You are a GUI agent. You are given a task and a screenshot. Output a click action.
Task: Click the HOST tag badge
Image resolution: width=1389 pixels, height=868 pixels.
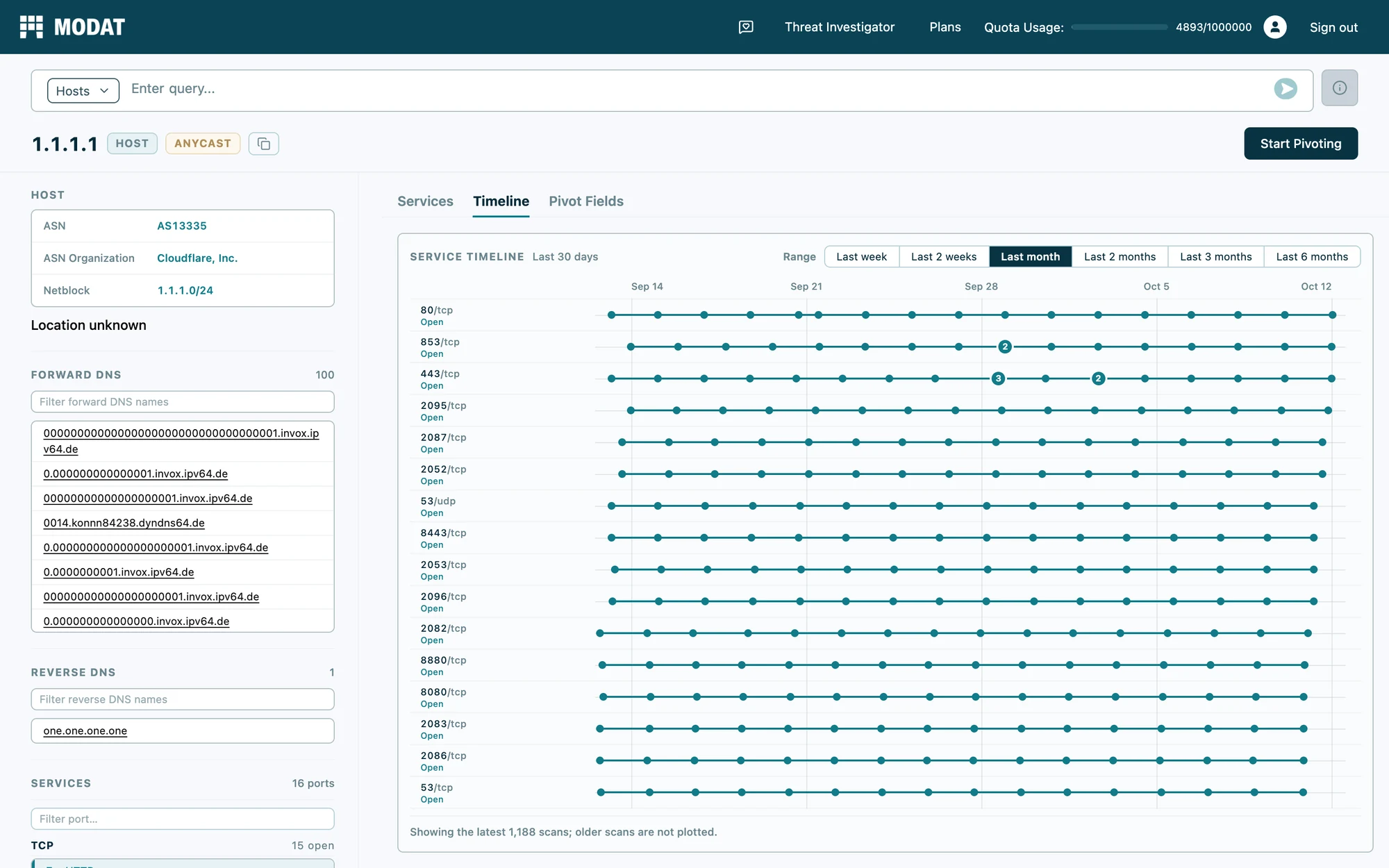(x=132, y=144)
